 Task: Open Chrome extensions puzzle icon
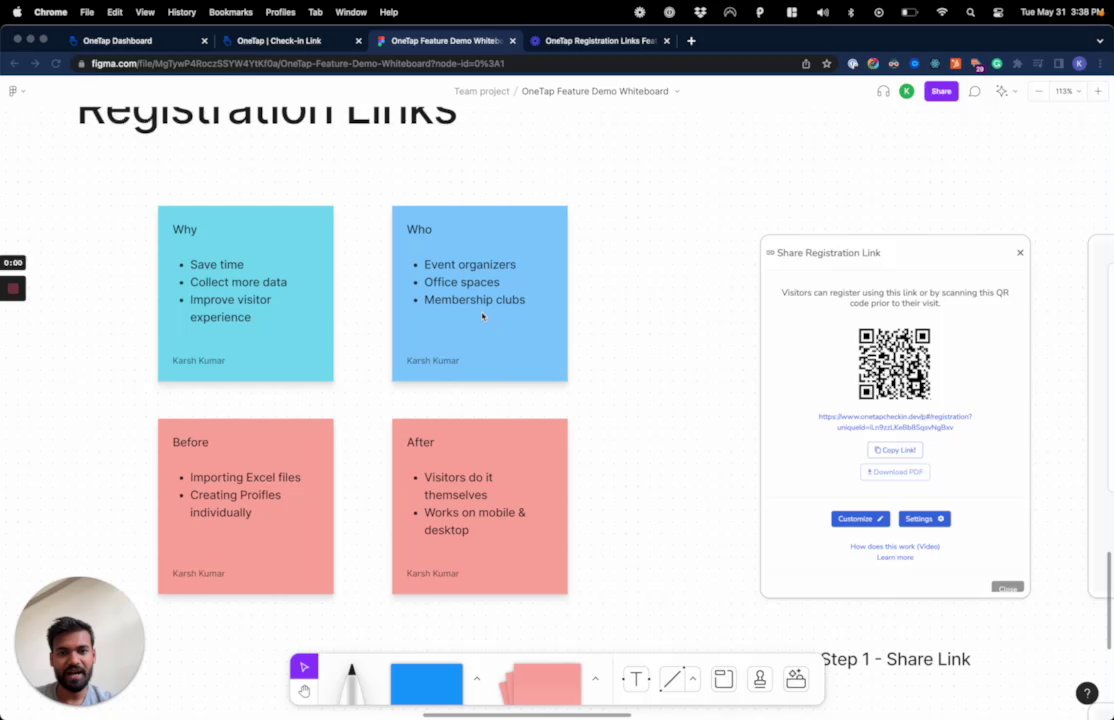click(1017, 63)
